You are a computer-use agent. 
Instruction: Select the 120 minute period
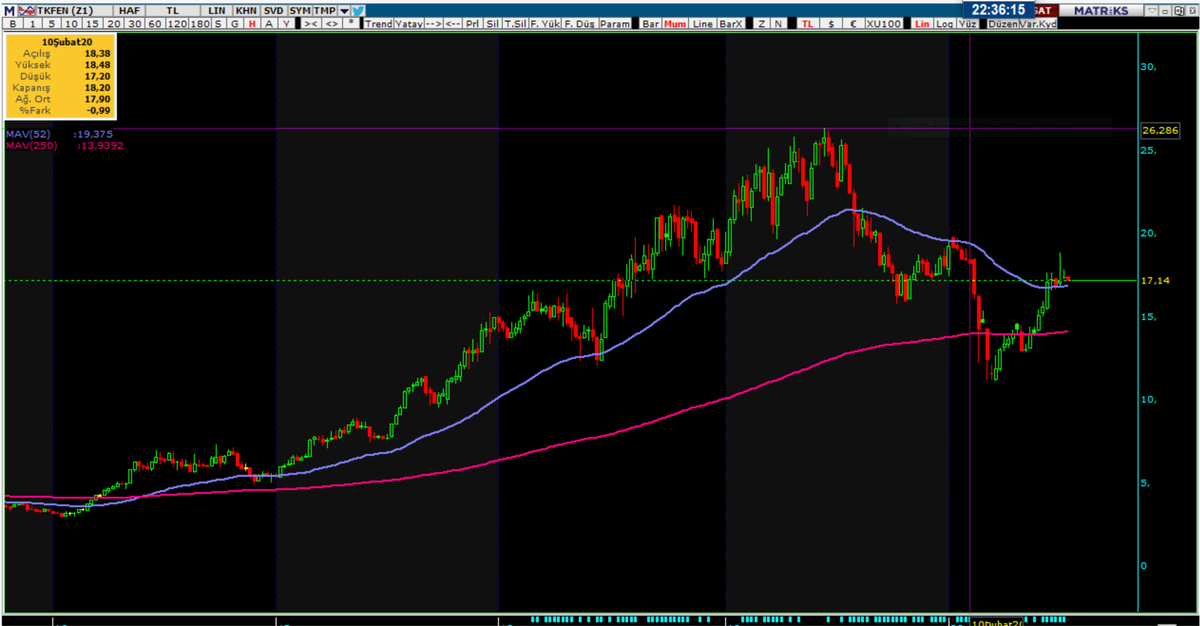178,24
